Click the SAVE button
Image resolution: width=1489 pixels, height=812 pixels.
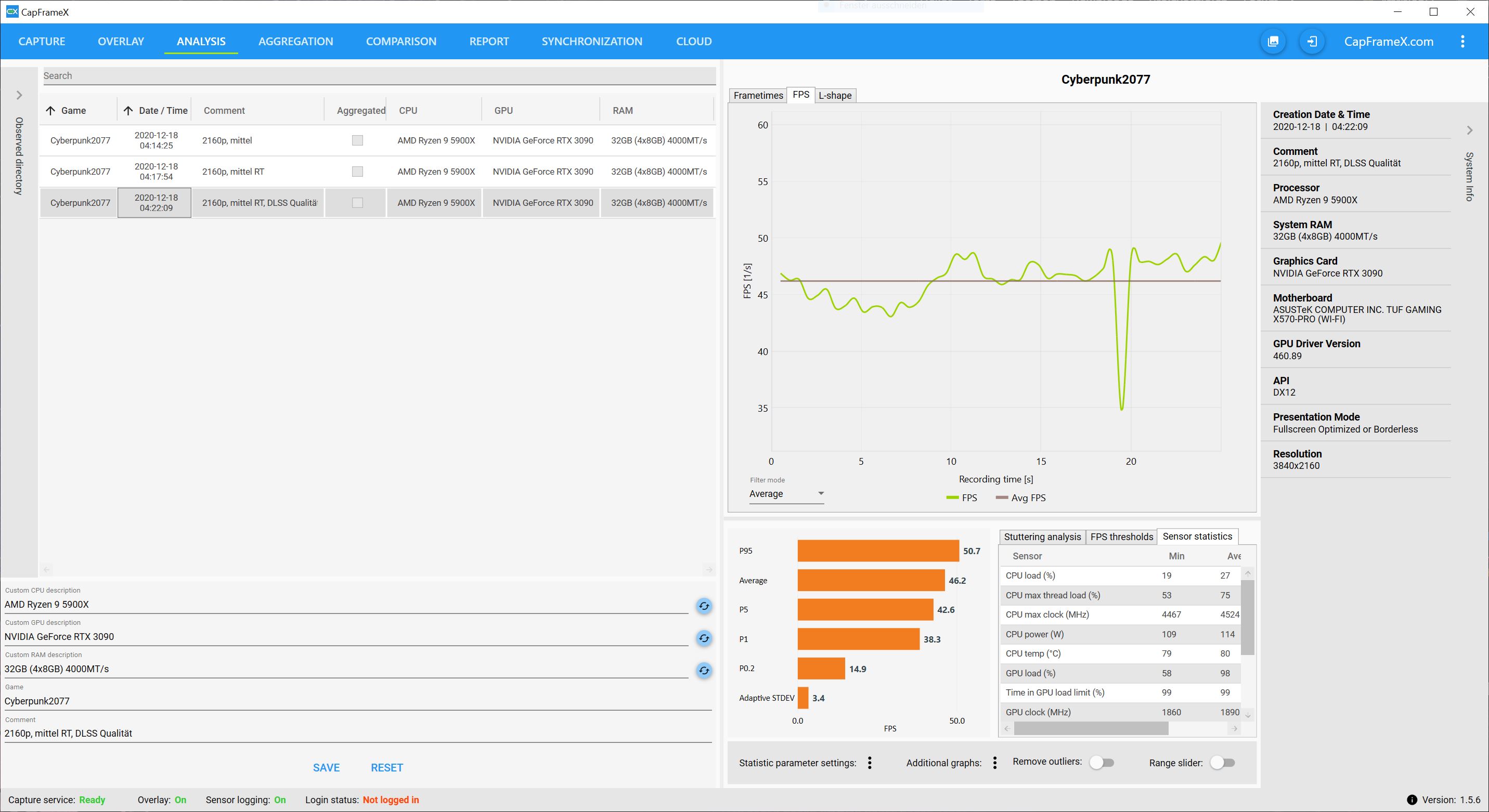pyautogui.click(x=326, y=767)
